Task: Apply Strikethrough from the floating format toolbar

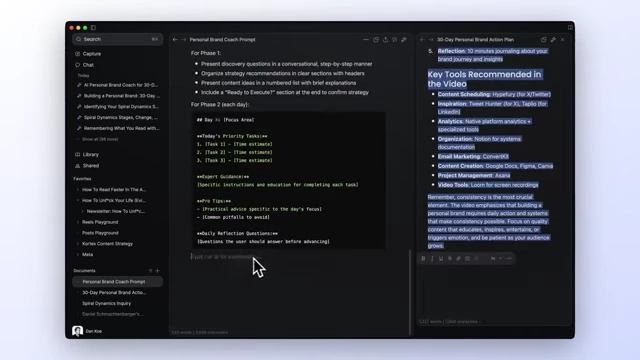Action: pos(450,258)
